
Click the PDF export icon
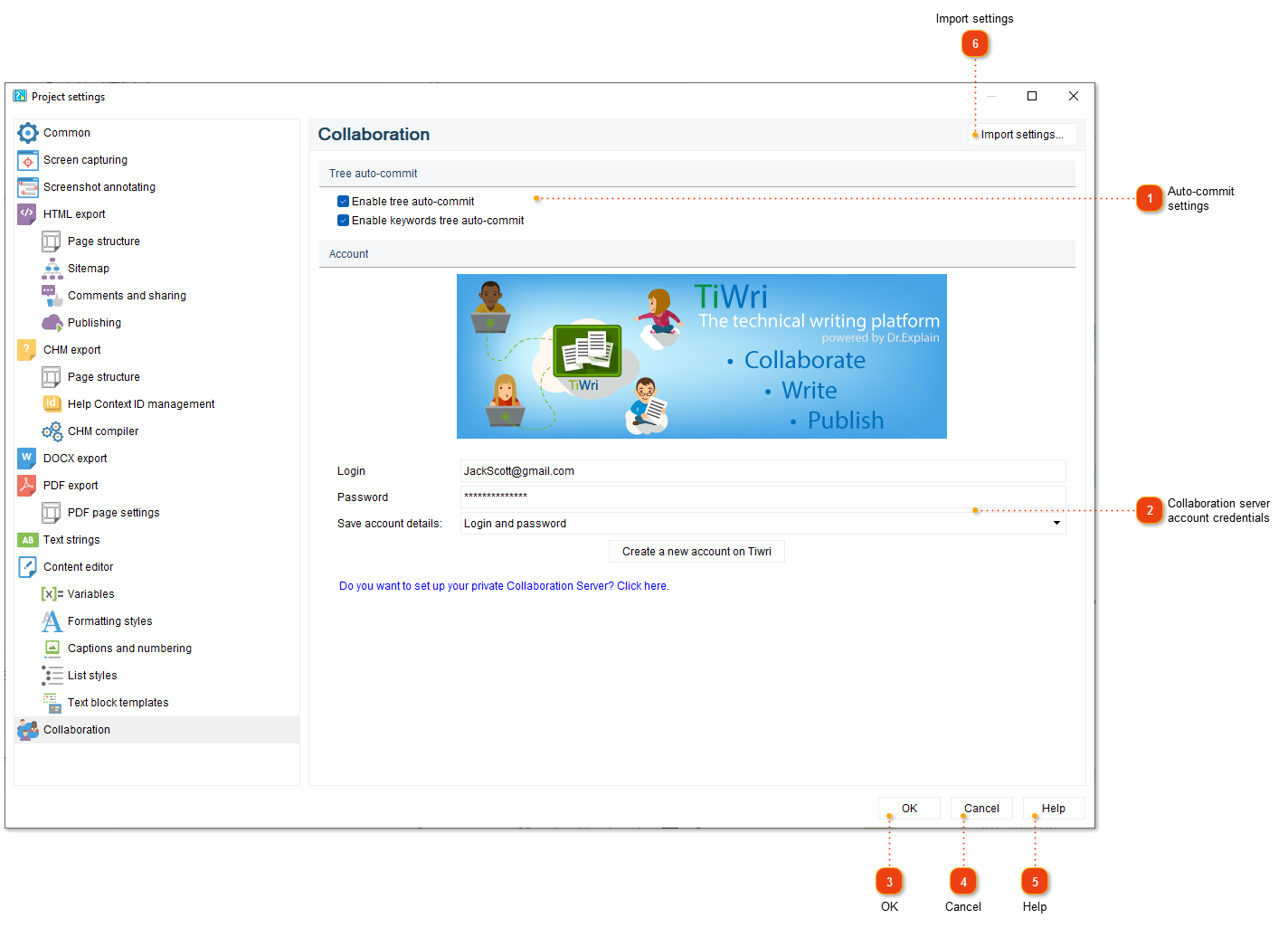click(x=27, y=485)
